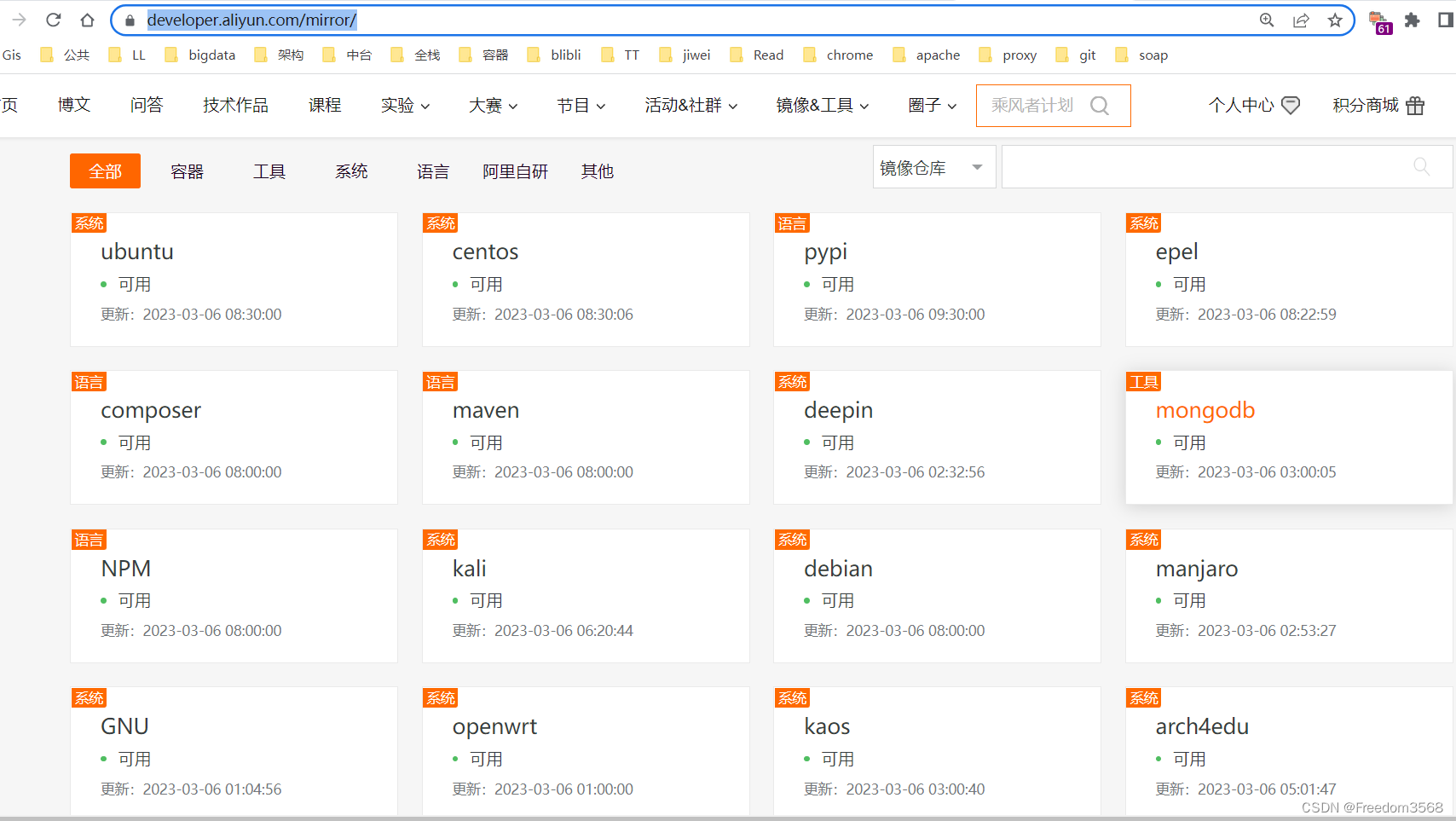The width and height of the screenshot is (1456, 821).
Task: Open the deepin mirror card
Action: [937, 437]
